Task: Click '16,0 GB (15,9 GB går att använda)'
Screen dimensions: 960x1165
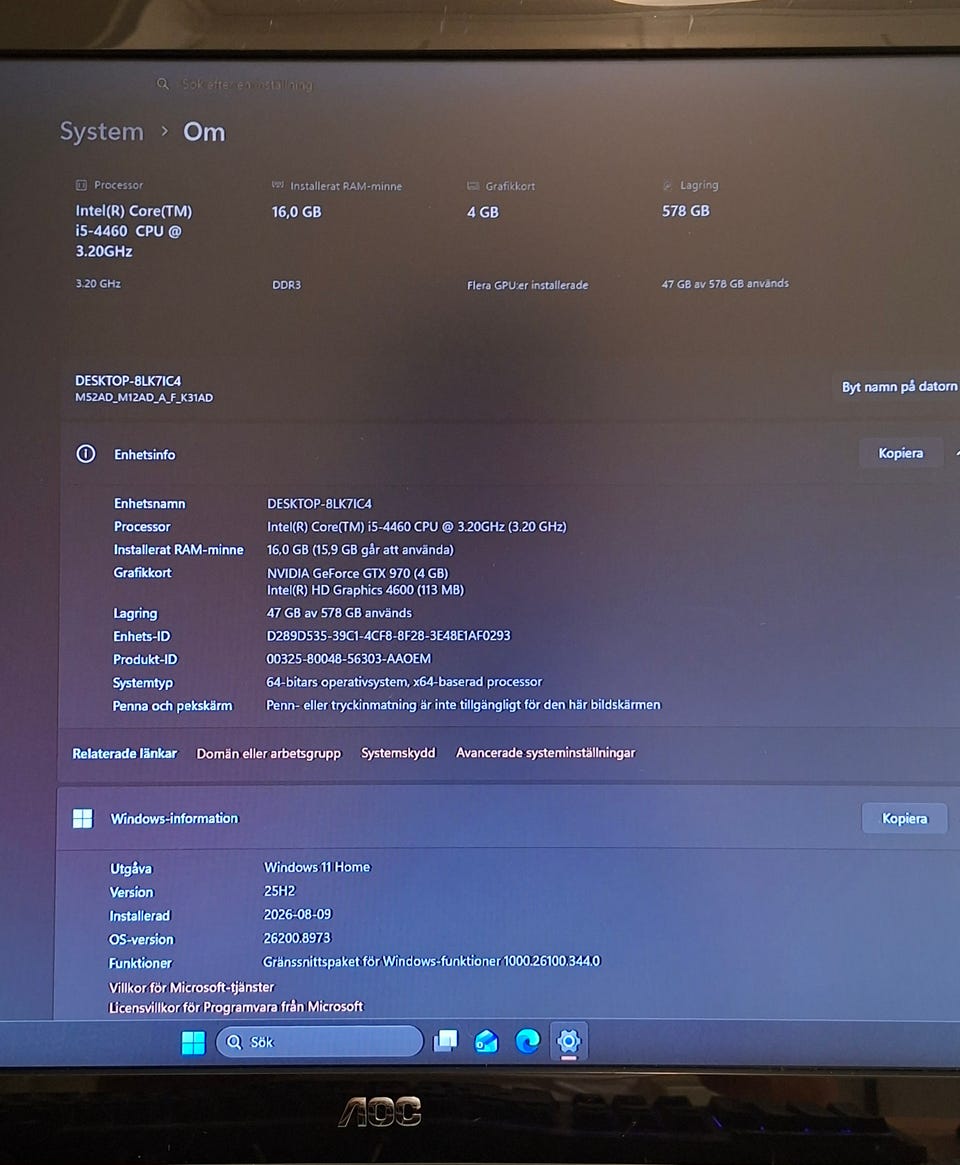Action: 360,550
